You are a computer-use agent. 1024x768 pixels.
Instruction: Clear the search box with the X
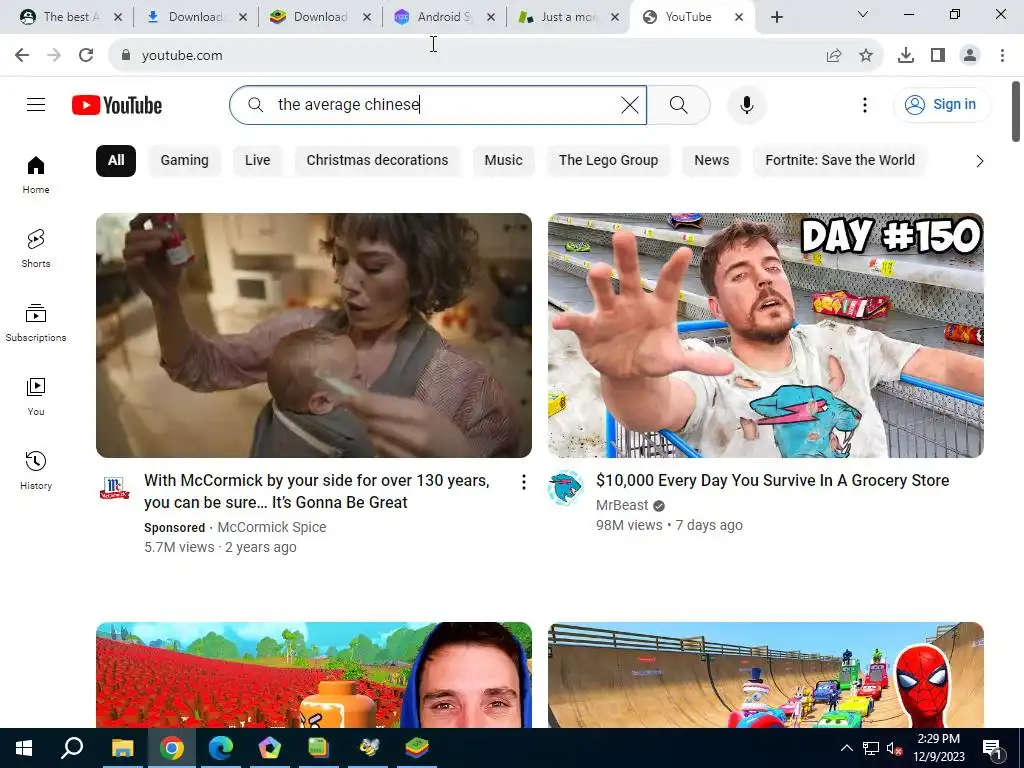(x=630, y=104)
